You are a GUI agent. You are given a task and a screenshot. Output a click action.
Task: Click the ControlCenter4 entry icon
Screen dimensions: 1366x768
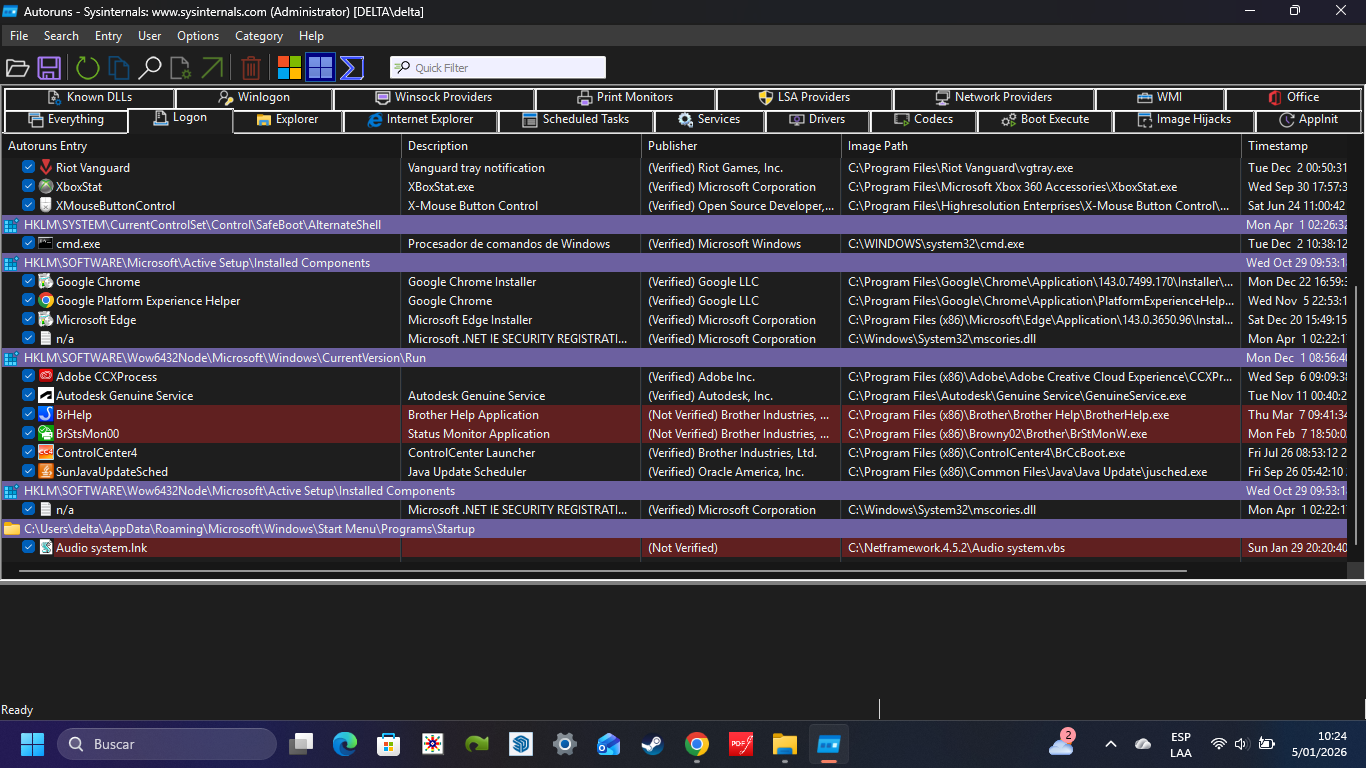click(46, 453)
